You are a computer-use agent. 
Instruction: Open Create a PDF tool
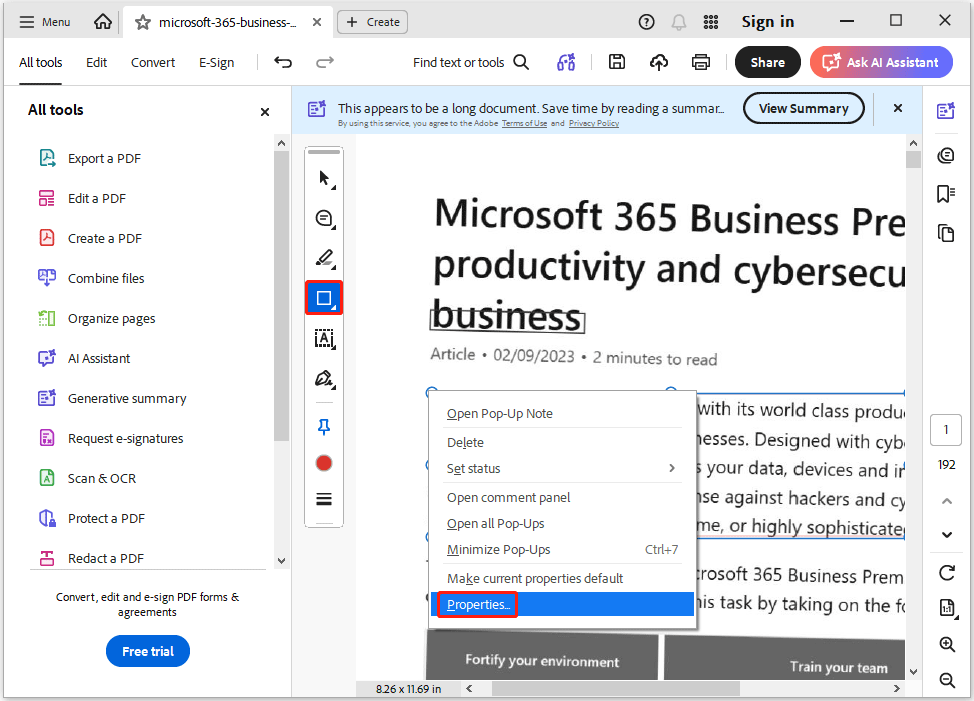(x=90, y=238)
